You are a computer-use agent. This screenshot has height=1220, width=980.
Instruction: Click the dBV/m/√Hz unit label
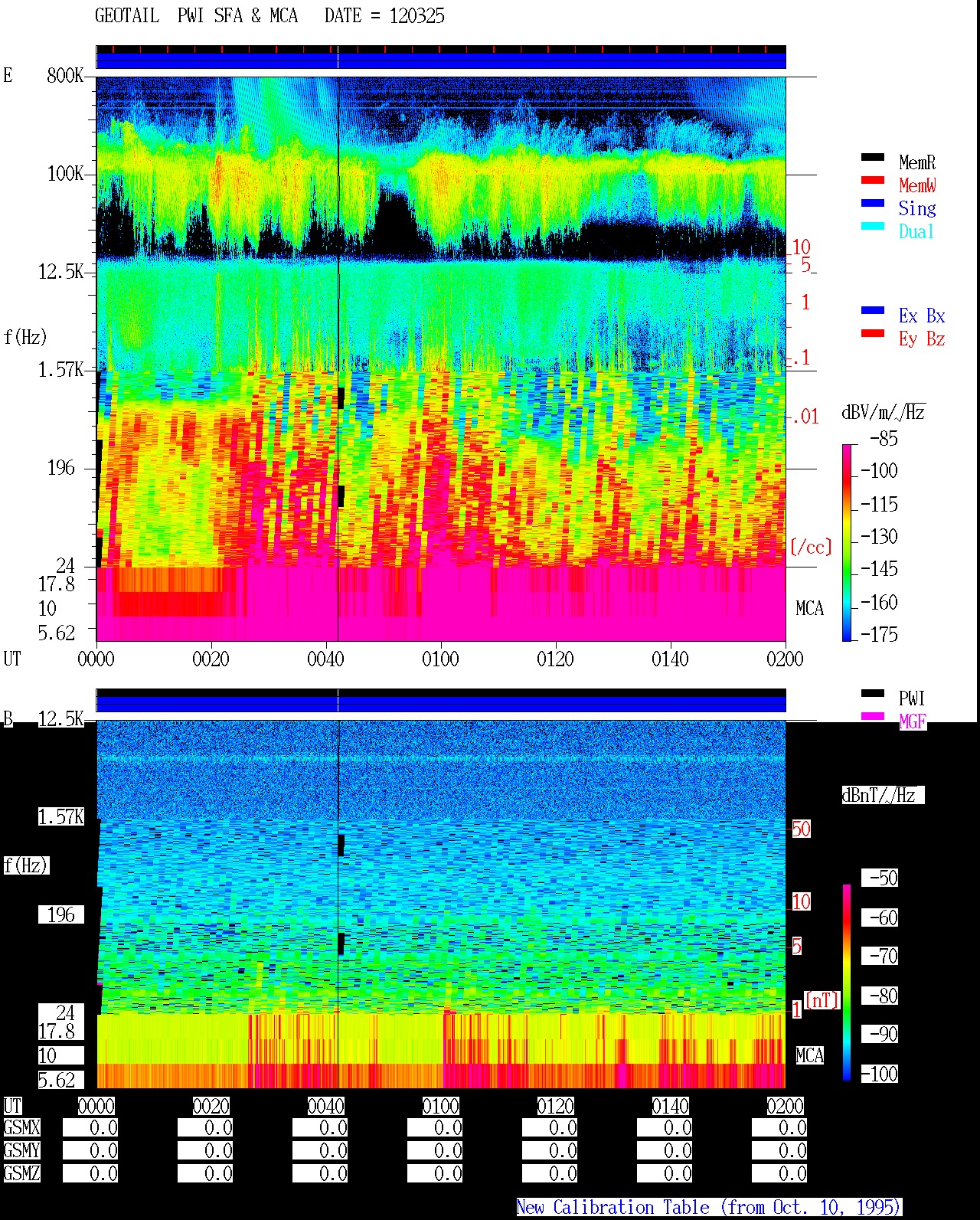coord(884,412)
